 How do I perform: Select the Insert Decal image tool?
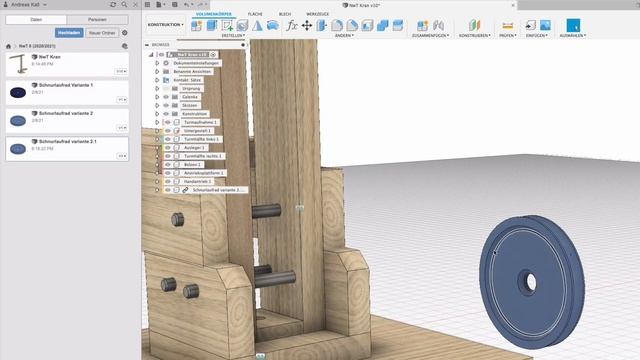[545, 25]
